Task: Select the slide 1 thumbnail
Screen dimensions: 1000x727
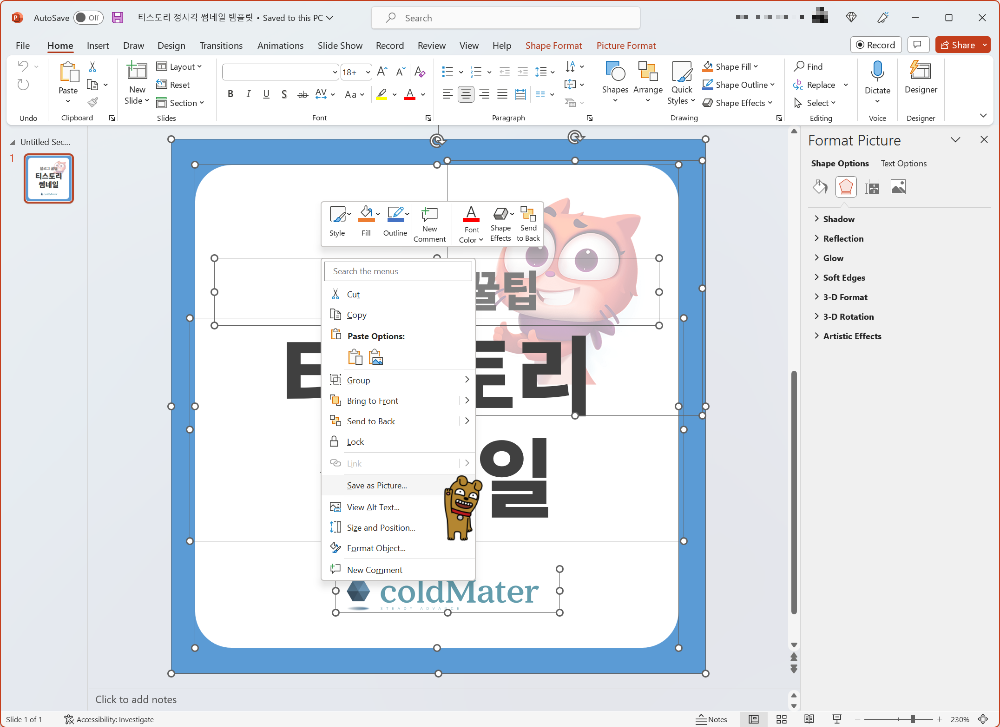Action: (x=48, y=178)
